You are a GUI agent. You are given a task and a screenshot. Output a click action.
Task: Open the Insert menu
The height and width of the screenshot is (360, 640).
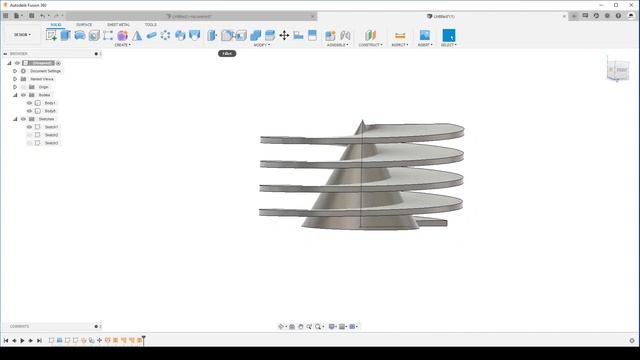pos(424,45)
